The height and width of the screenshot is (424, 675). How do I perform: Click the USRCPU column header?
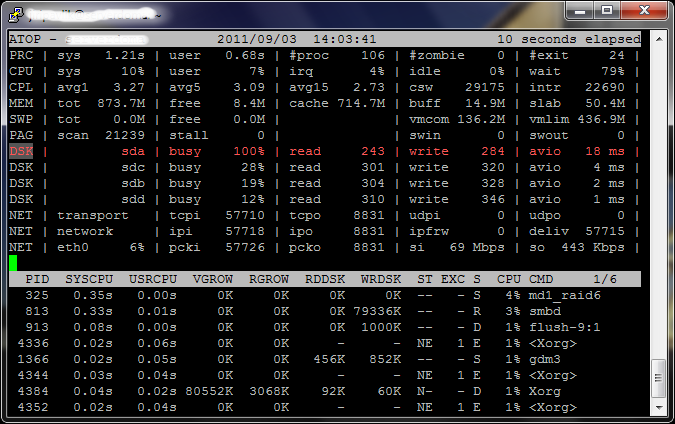pos(153,279)
